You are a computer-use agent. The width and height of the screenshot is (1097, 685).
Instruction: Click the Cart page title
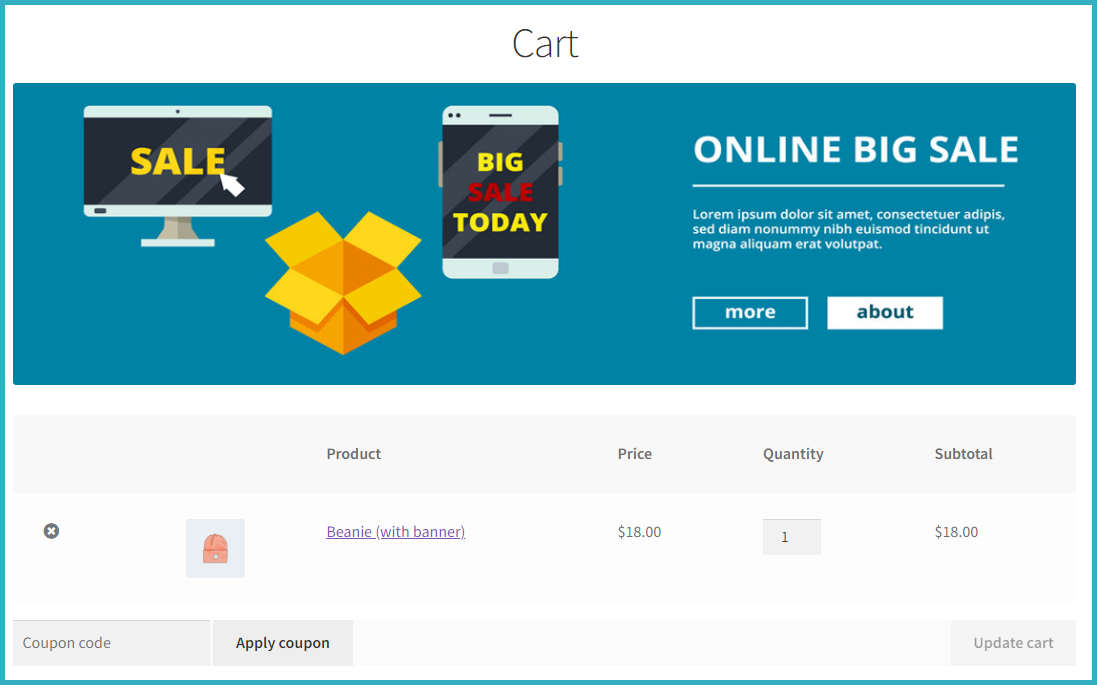(x=545, y=44)
